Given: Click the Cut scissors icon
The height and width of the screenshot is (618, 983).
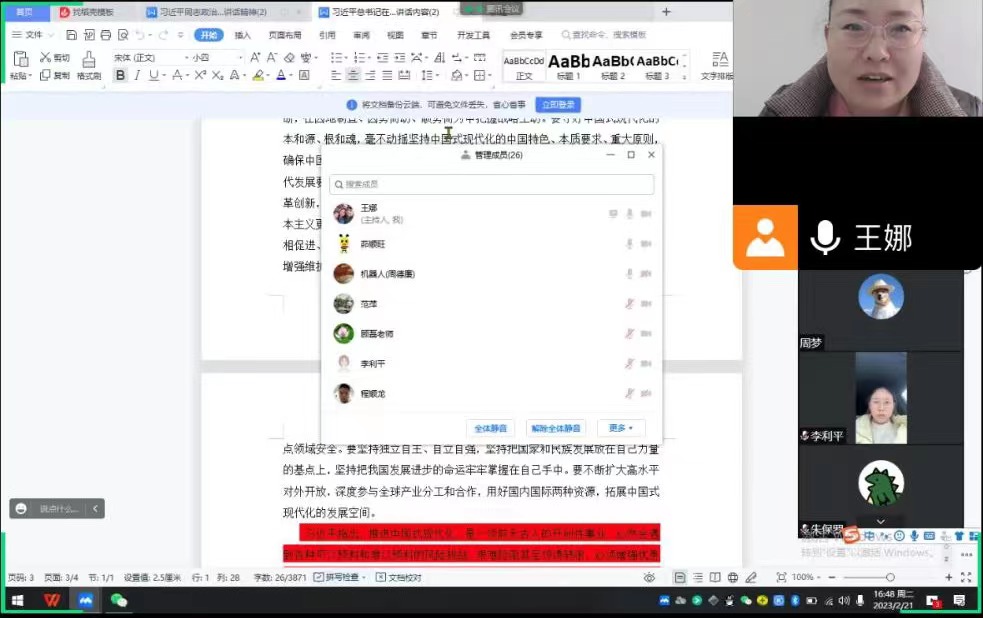Looking at the screenshot, I should tap(46, 58).
